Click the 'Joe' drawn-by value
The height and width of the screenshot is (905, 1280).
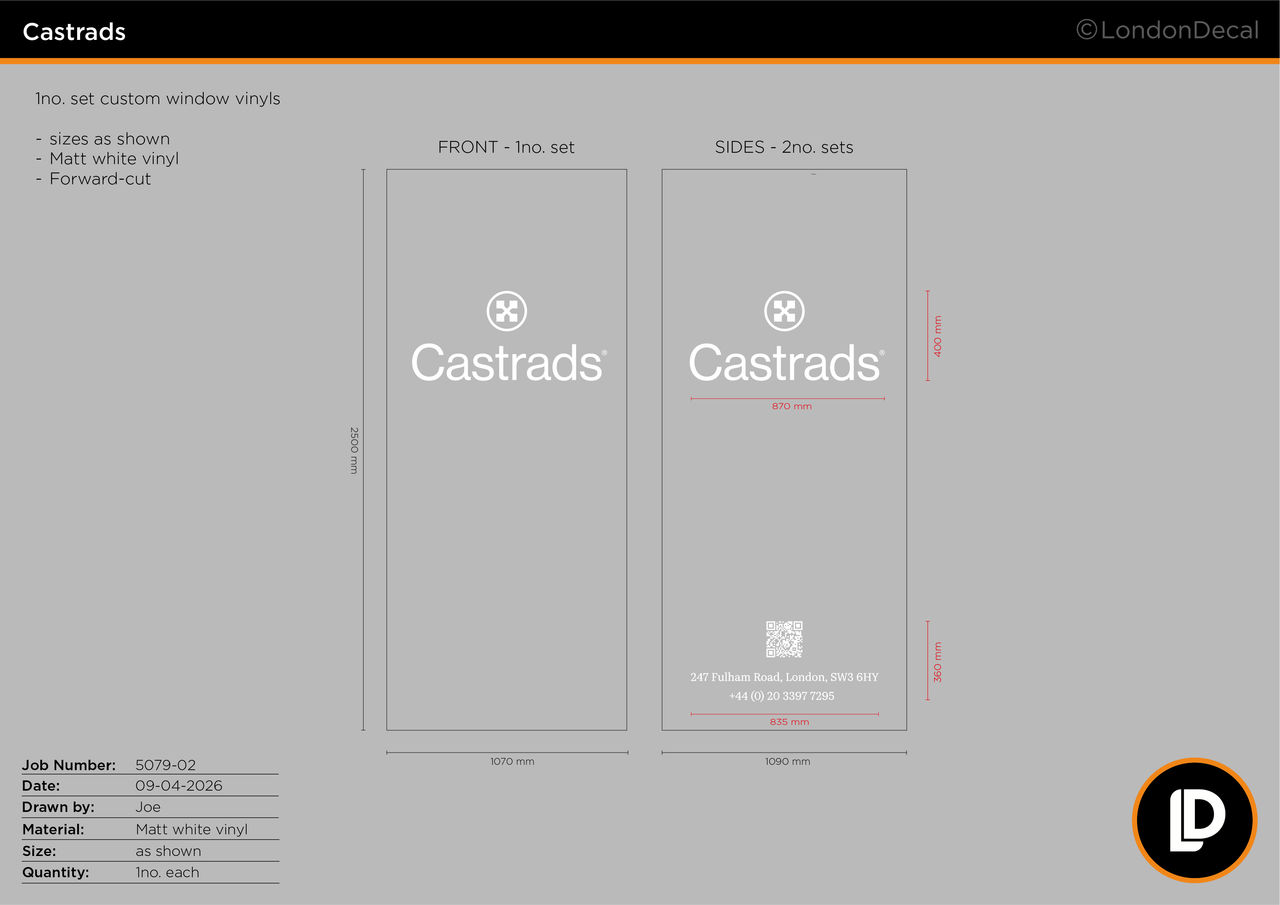pyautogui.click(x=148, y=807)
